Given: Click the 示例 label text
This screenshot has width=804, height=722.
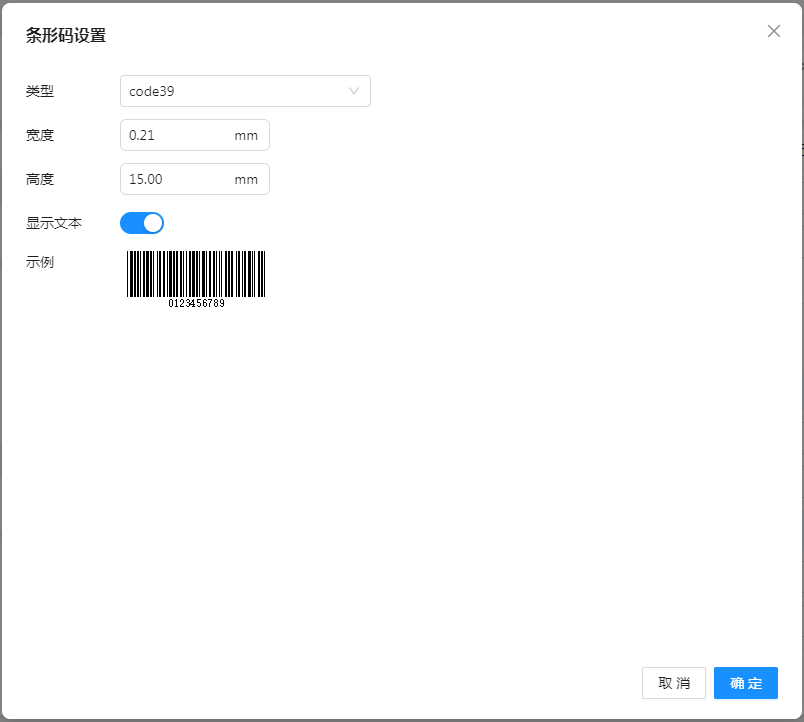Looking at the screenshot, I should click(40, 262).
